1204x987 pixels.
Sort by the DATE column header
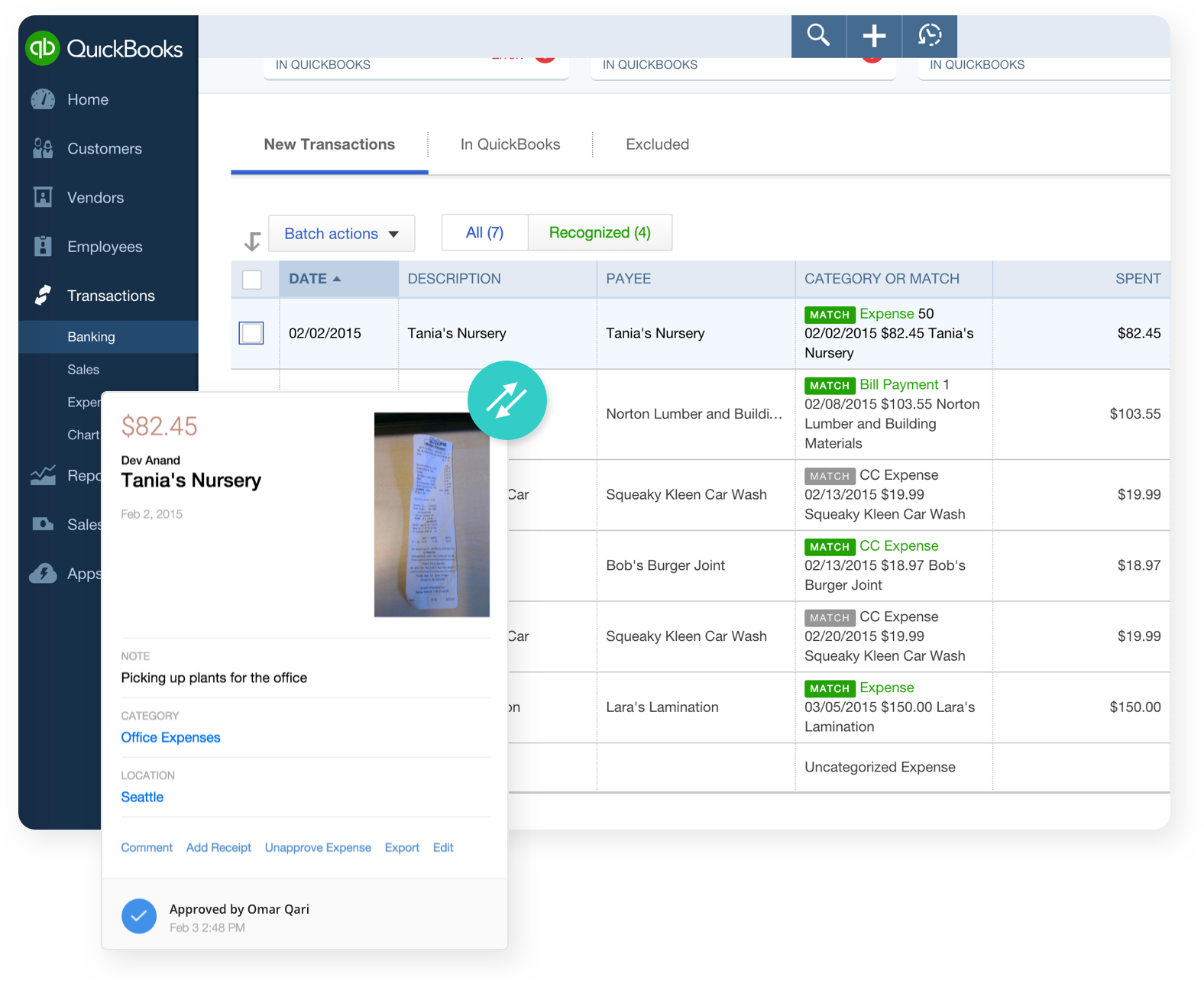tap(338, 279)
